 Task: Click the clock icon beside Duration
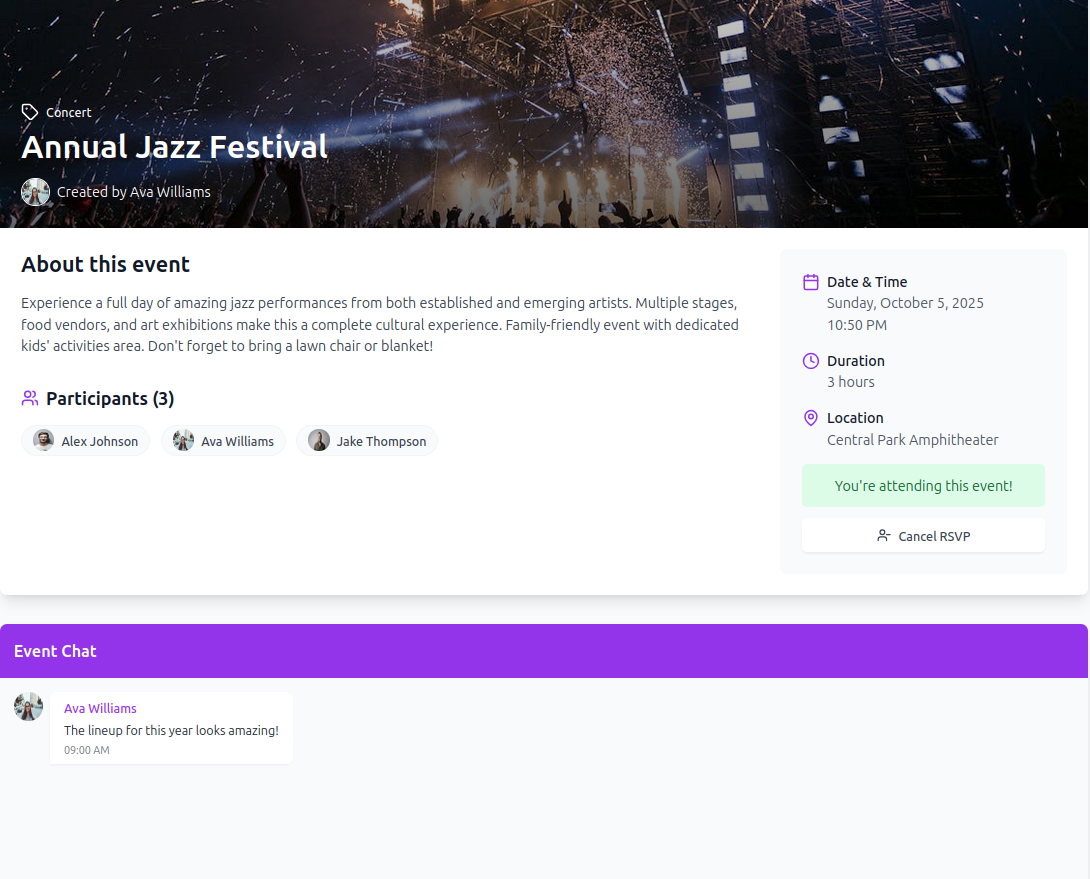point(811,361)
